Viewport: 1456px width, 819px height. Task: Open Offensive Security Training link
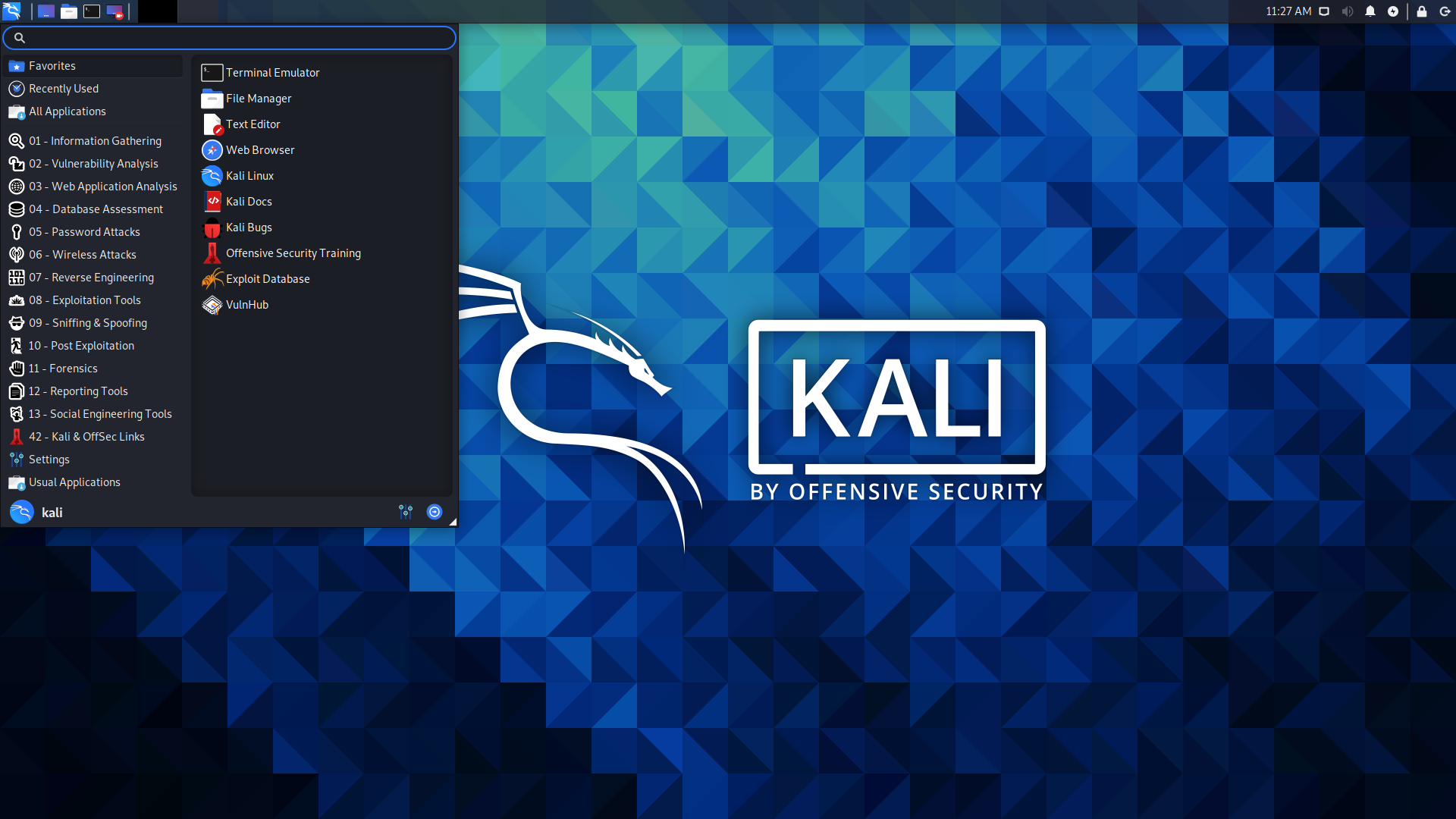pos(294,253)
